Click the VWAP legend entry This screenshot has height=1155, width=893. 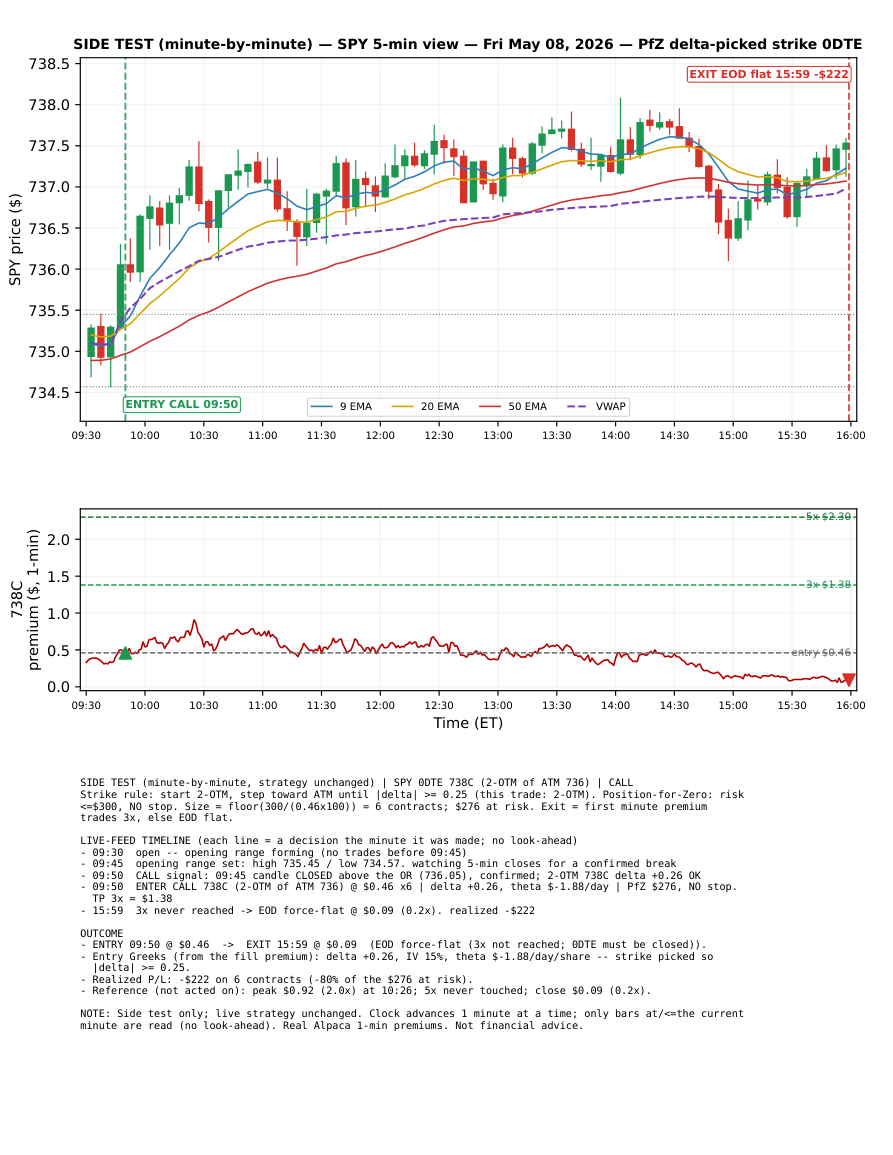596,407
